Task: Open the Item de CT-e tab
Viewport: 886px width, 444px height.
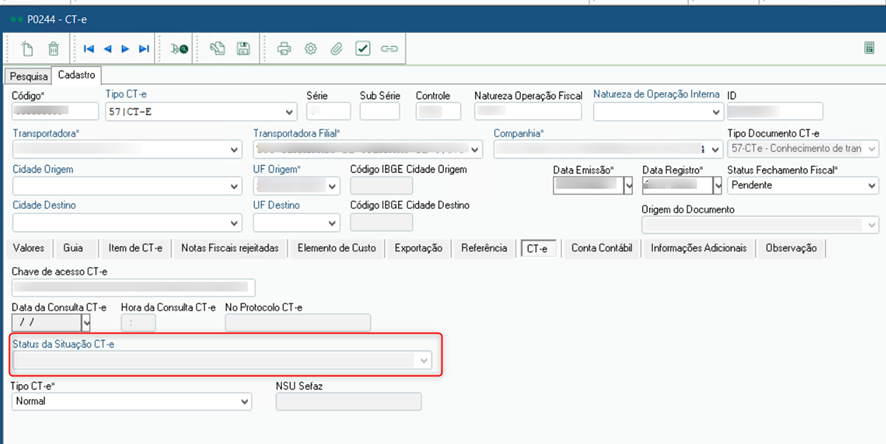Action: point(135,248)
